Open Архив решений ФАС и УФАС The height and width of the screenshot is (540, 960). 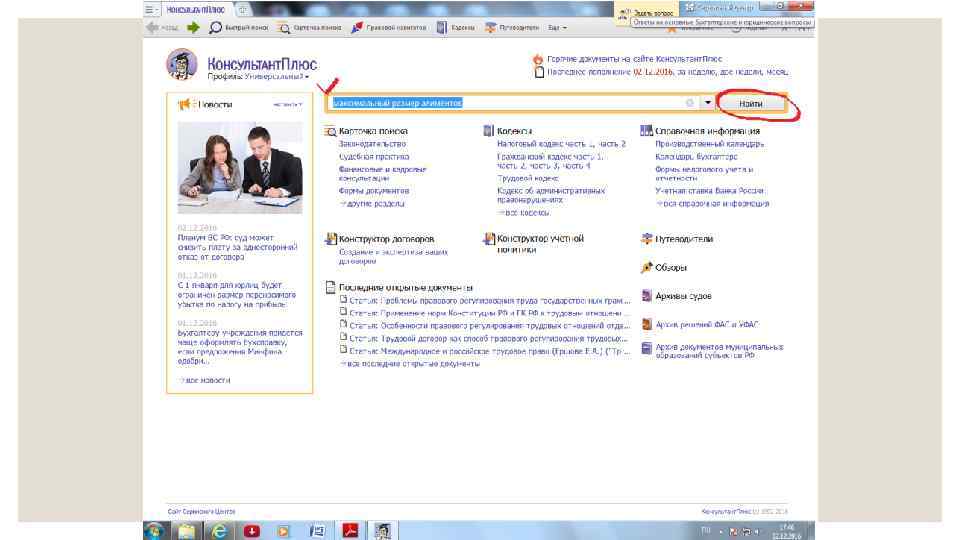click(707, 324)
